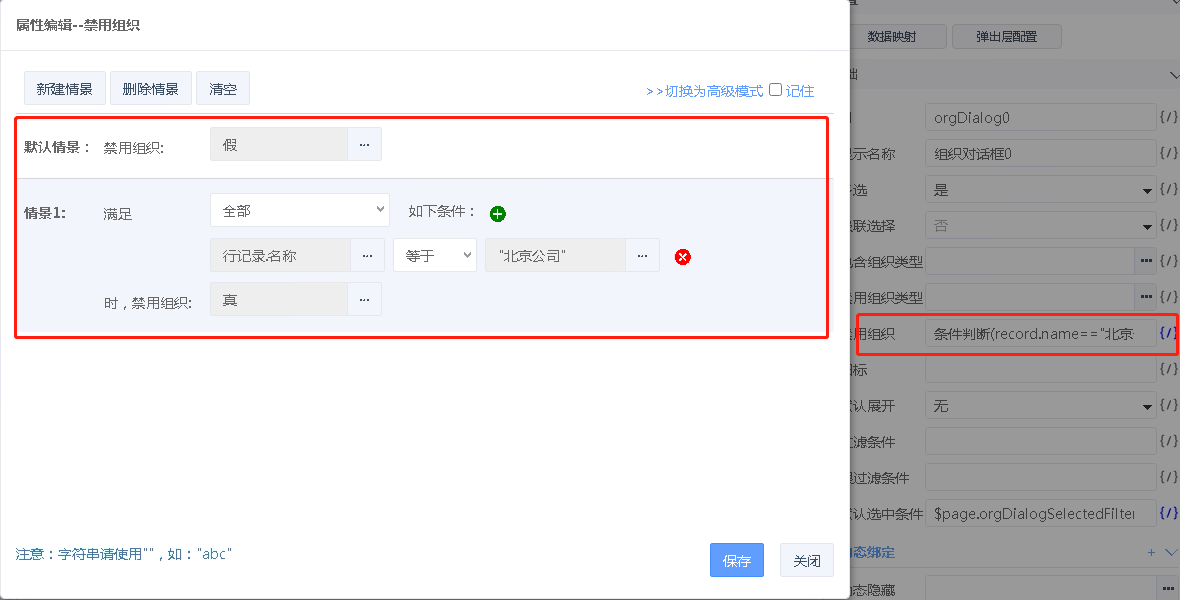This screenshot has width=1180, height=600.
Task: Click expression icon beside 禁用组织 property
Action: click(1167, 334)
